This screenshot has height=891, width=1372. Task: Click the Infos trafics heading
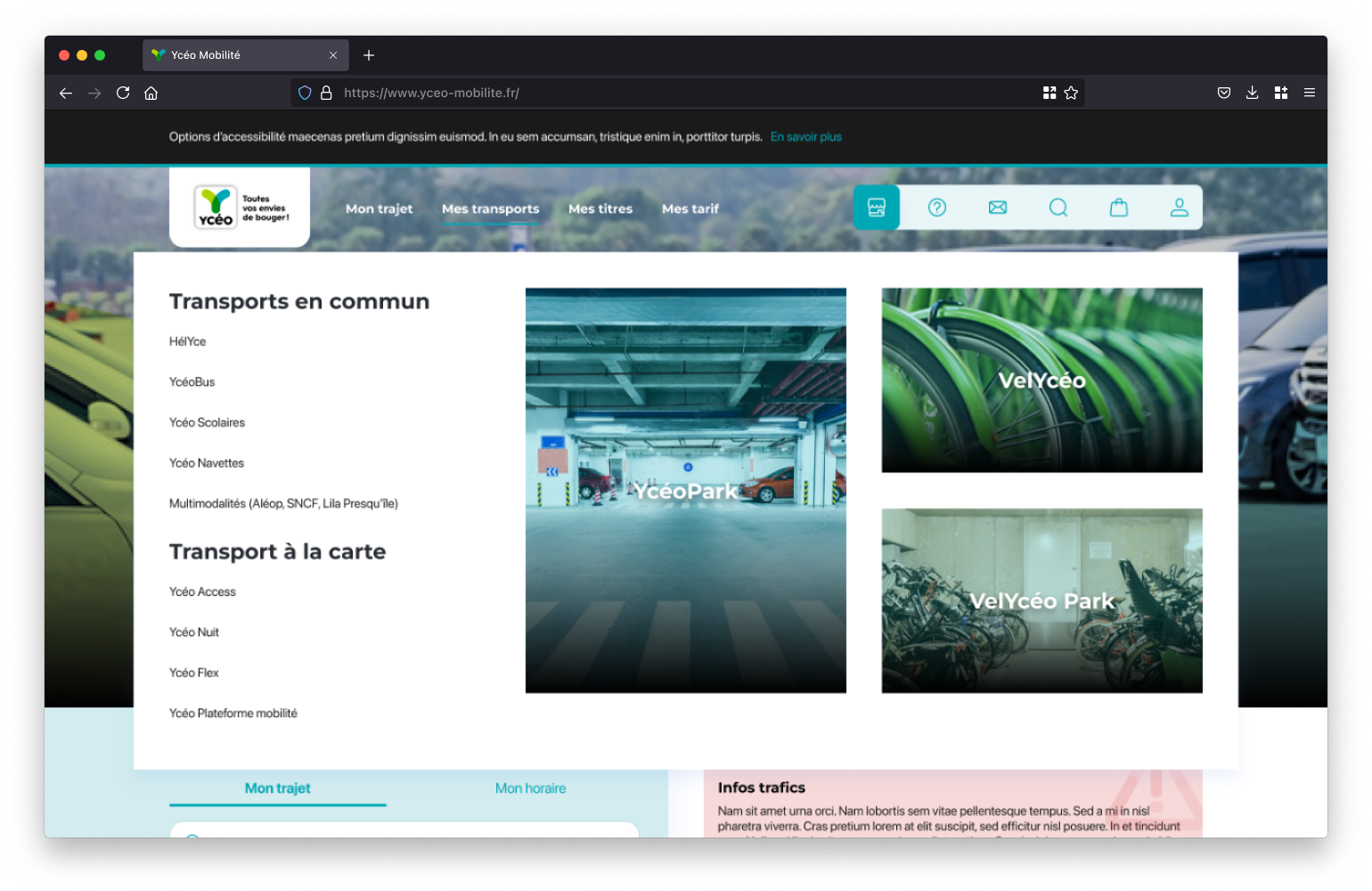pos(762,788)
